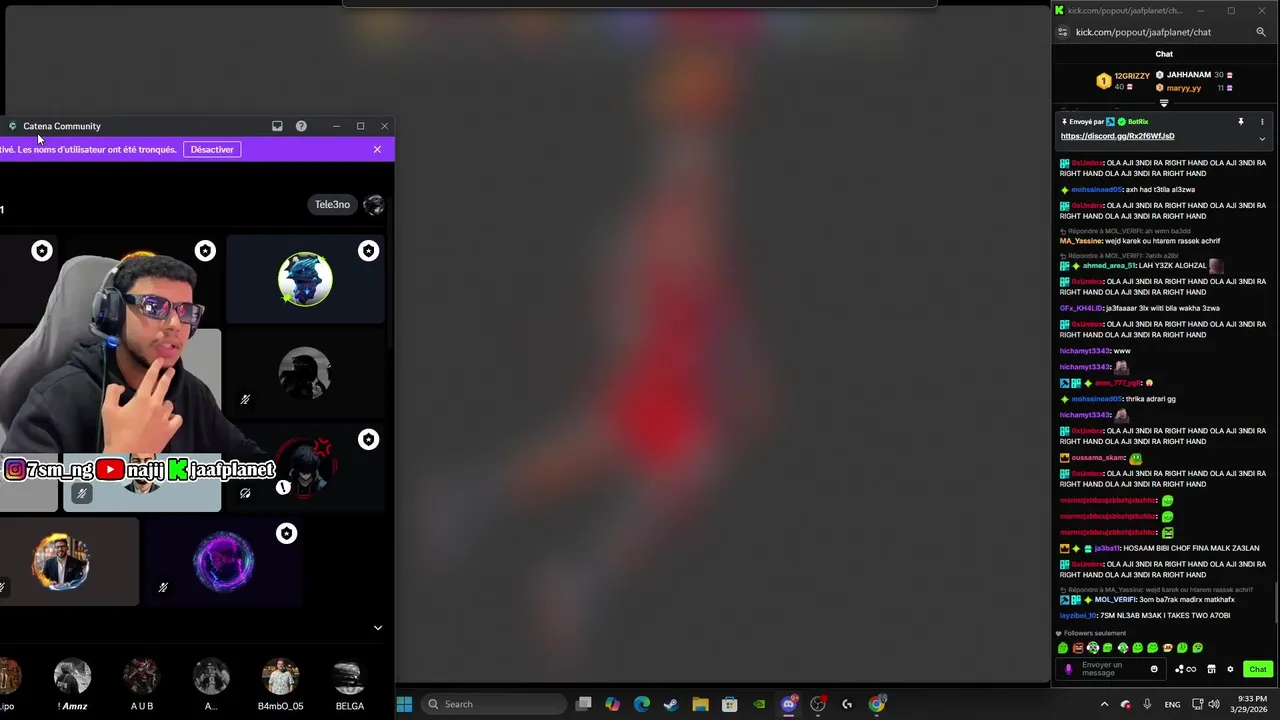Open the channel points infinity icon
The height and width of the screenshot is (720, 1280).
coord(1186,670)
